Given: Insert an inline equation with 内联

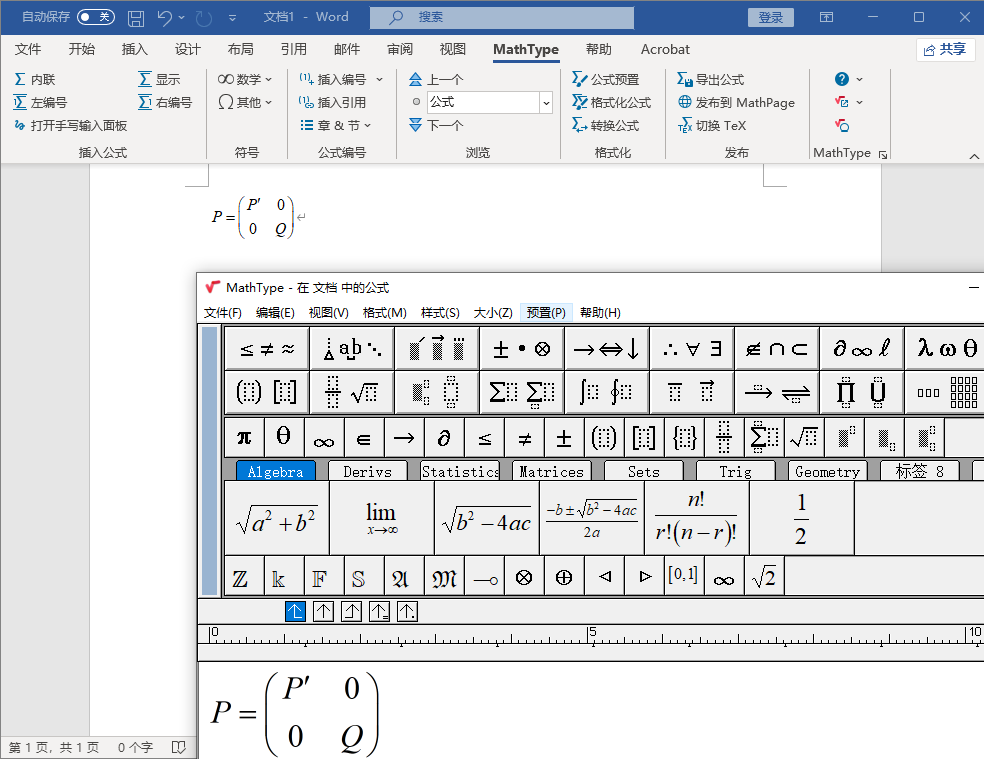Looking at the screenshot, I should (35, 79).
